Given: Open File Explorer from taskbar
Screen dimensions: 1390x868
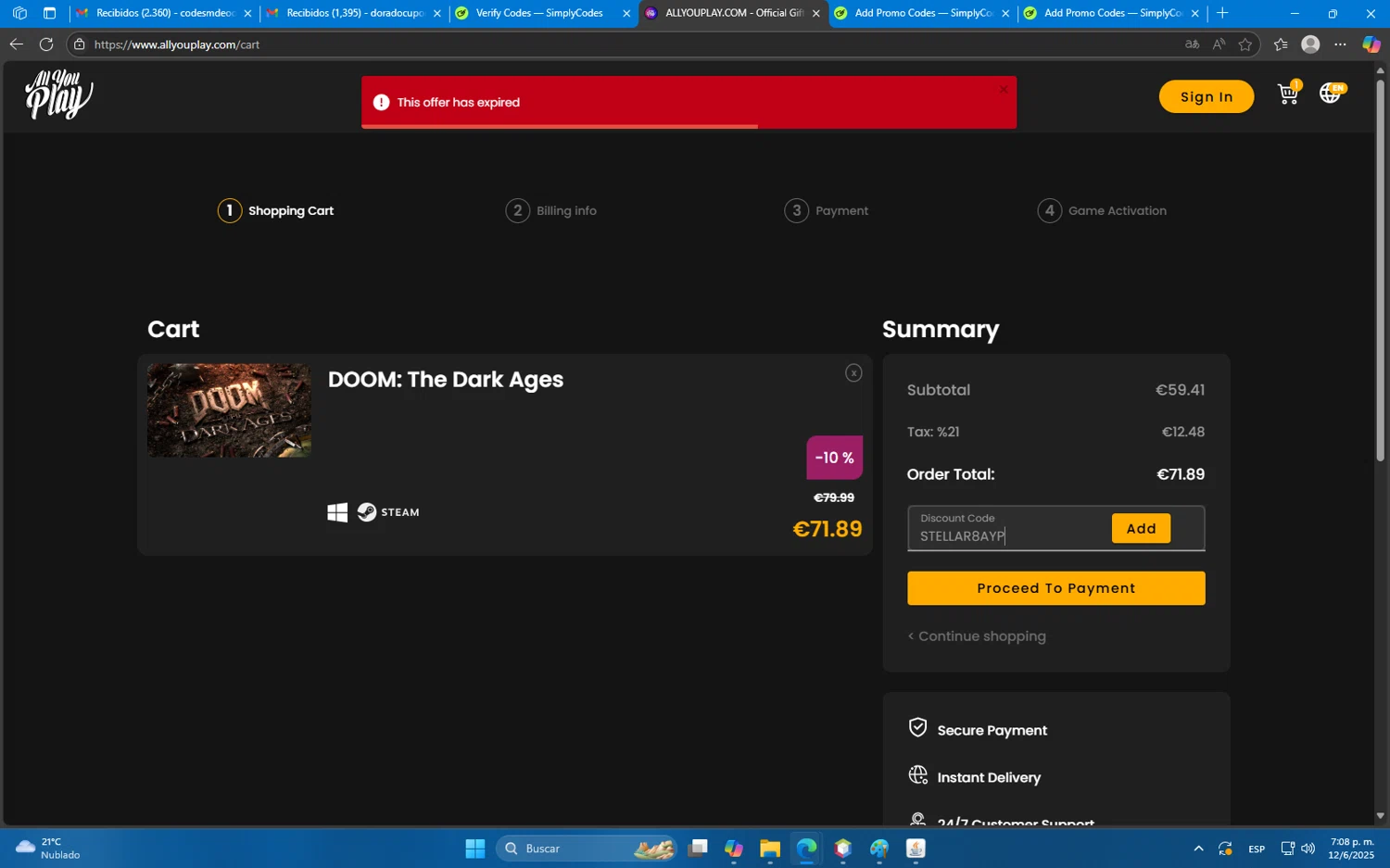Looking at the screenshot, I should click(x=770, y=849).
